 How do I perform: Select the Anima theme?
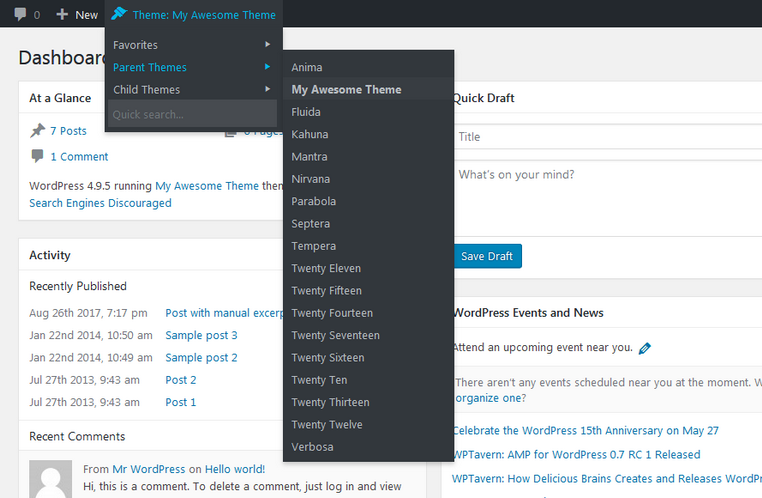(x=368, y=67)
